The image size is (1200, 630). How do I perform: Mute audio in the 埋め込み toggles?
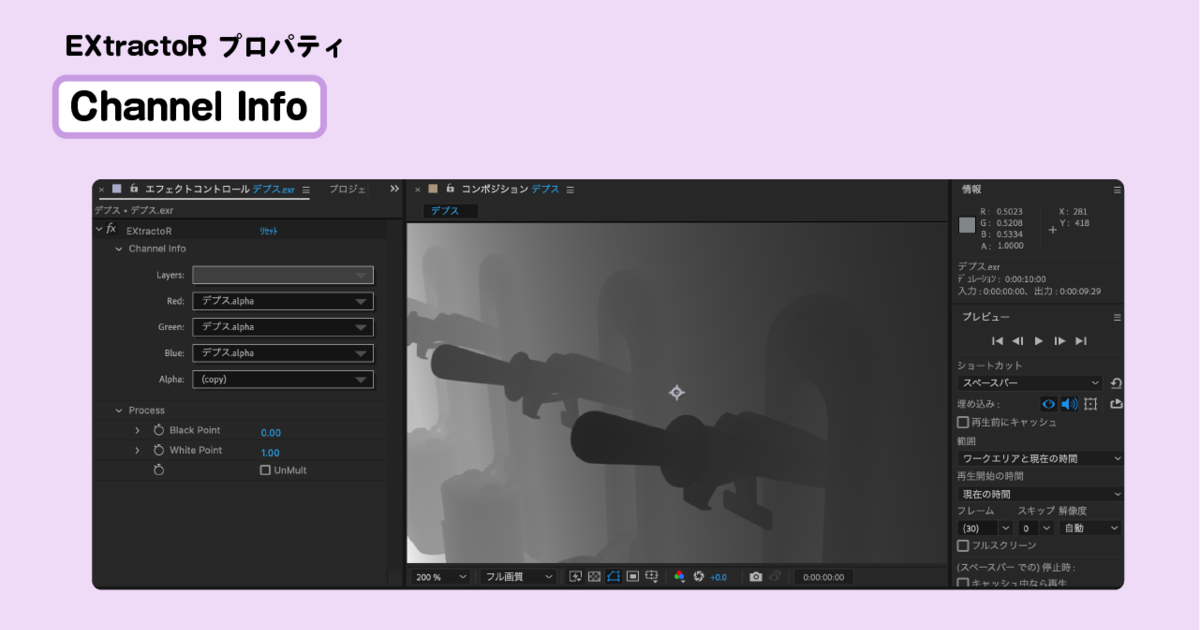(1070, 403)
